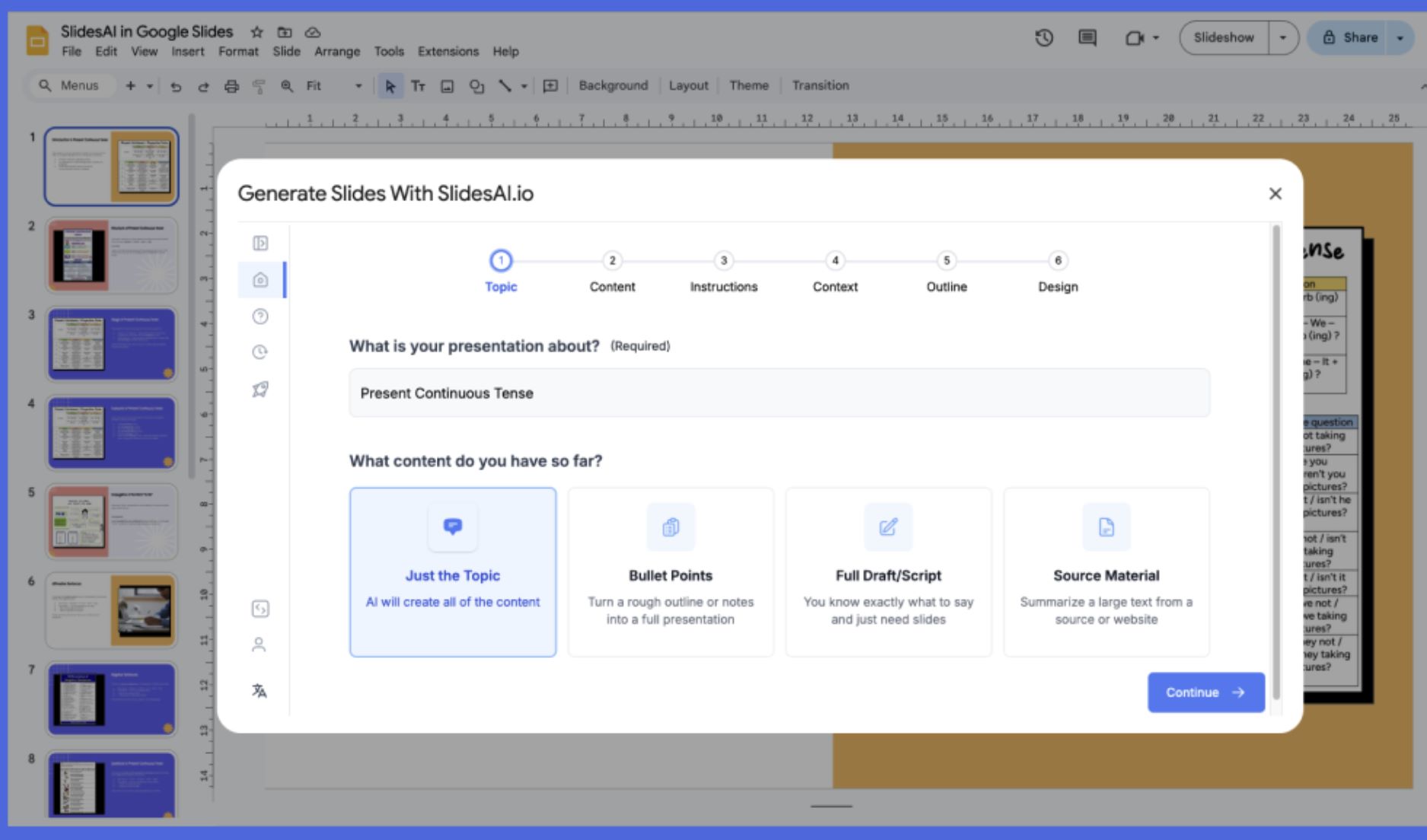The height and width of the screenshot is (840, 1427).
Task: Open the Fit zoom level dropdown
Action: tap(333, 86)
